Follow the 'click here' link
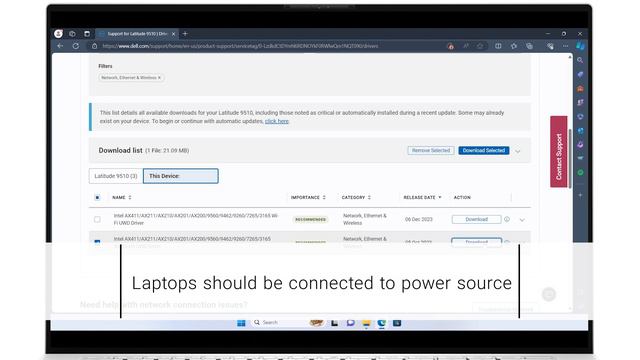 277,121
